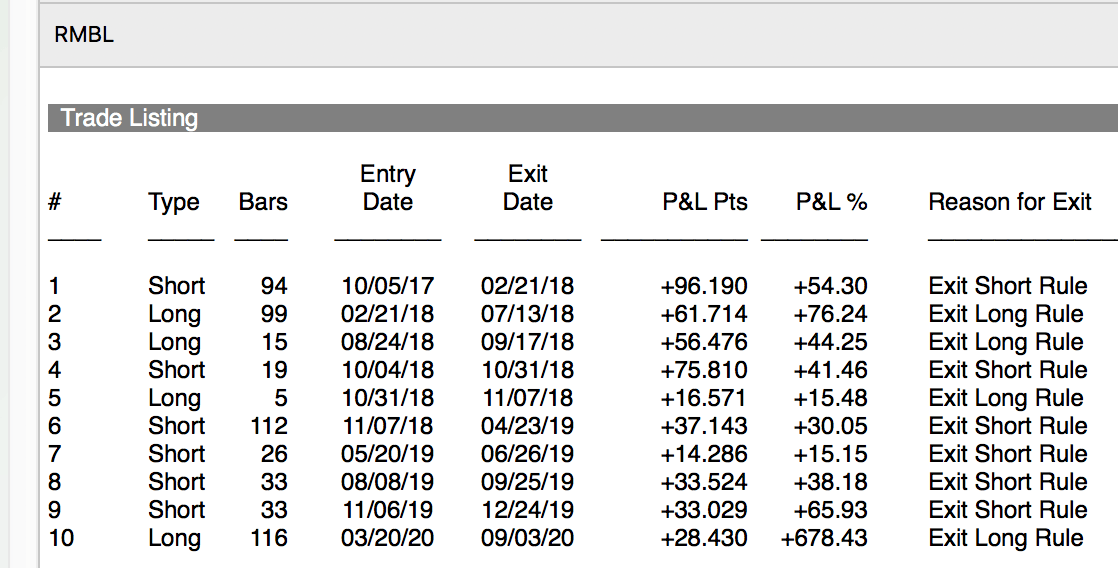Click the Entry Date column header
Image resolution: width=1118 pixels, height=568 pixels.
click(388, 187)
